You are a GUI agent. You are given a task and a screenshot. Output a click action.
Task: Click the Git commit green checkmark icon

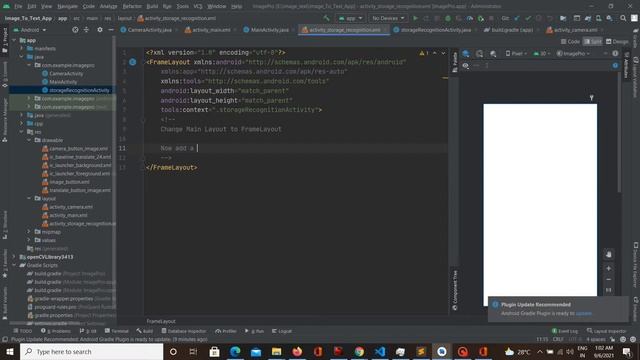(528, 18)
